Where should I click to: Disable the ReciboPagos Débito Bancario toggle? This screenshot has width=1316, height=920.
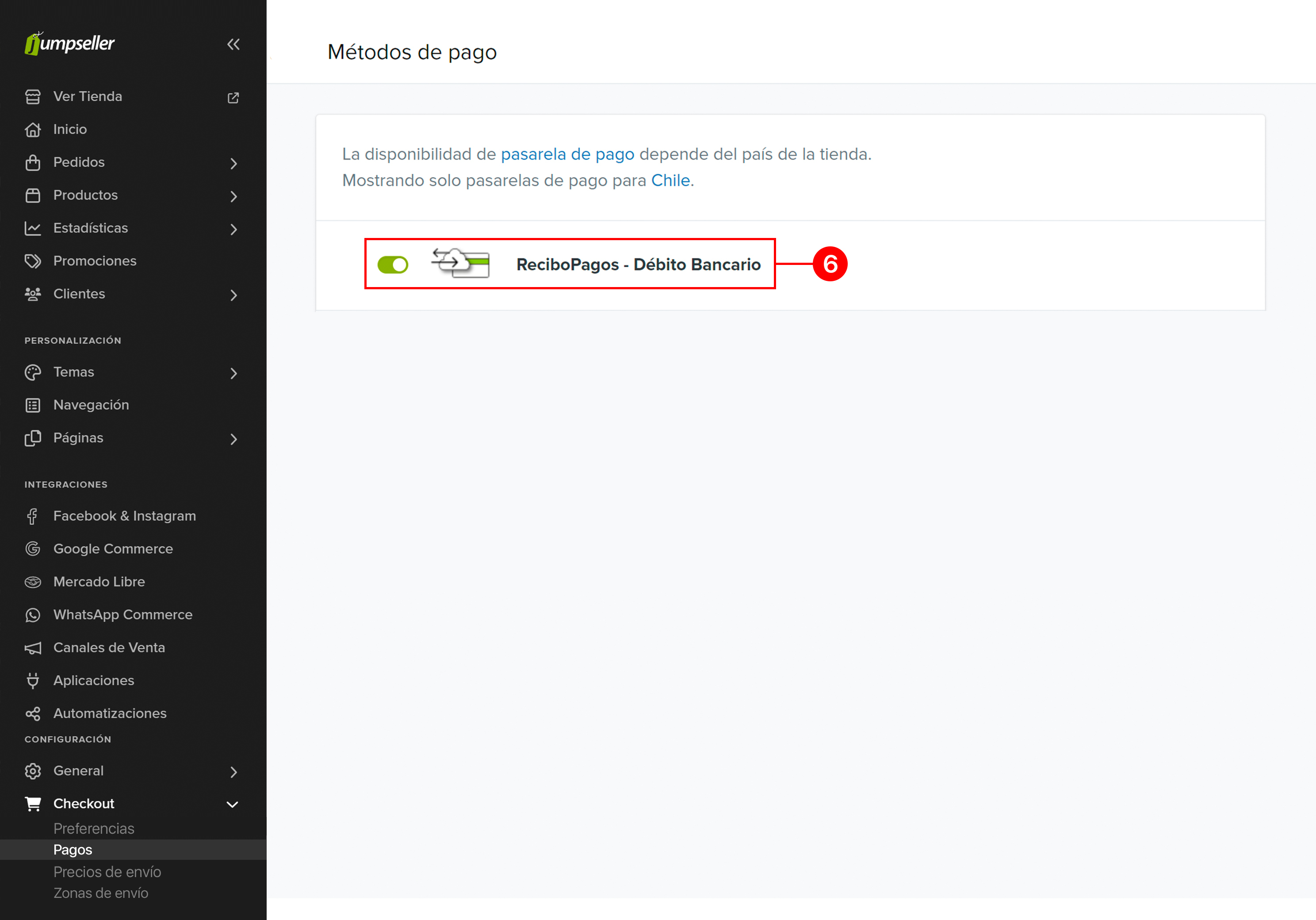pyautogui.click(x=393, y=265)
